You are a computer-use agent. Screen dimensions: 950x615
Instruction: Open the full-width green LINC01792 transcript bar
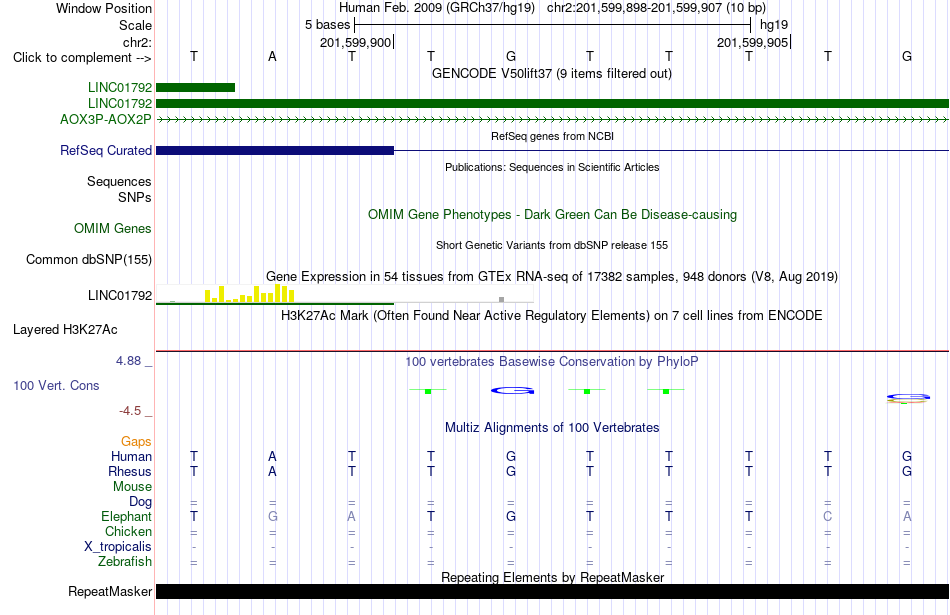(x=552, y=104)
